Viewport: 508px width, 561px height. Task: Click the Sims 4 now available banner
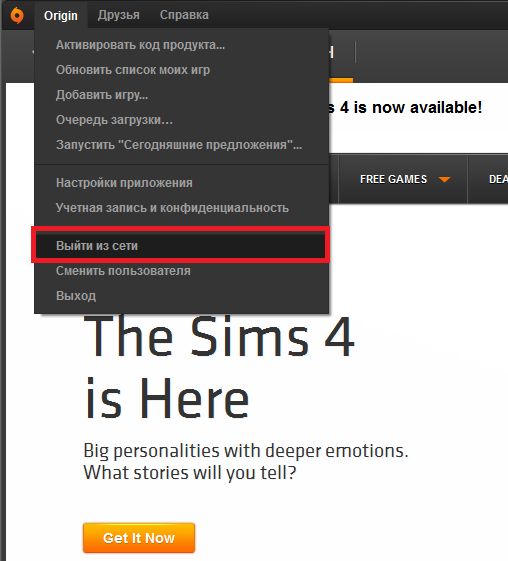[x=405, y=107]
